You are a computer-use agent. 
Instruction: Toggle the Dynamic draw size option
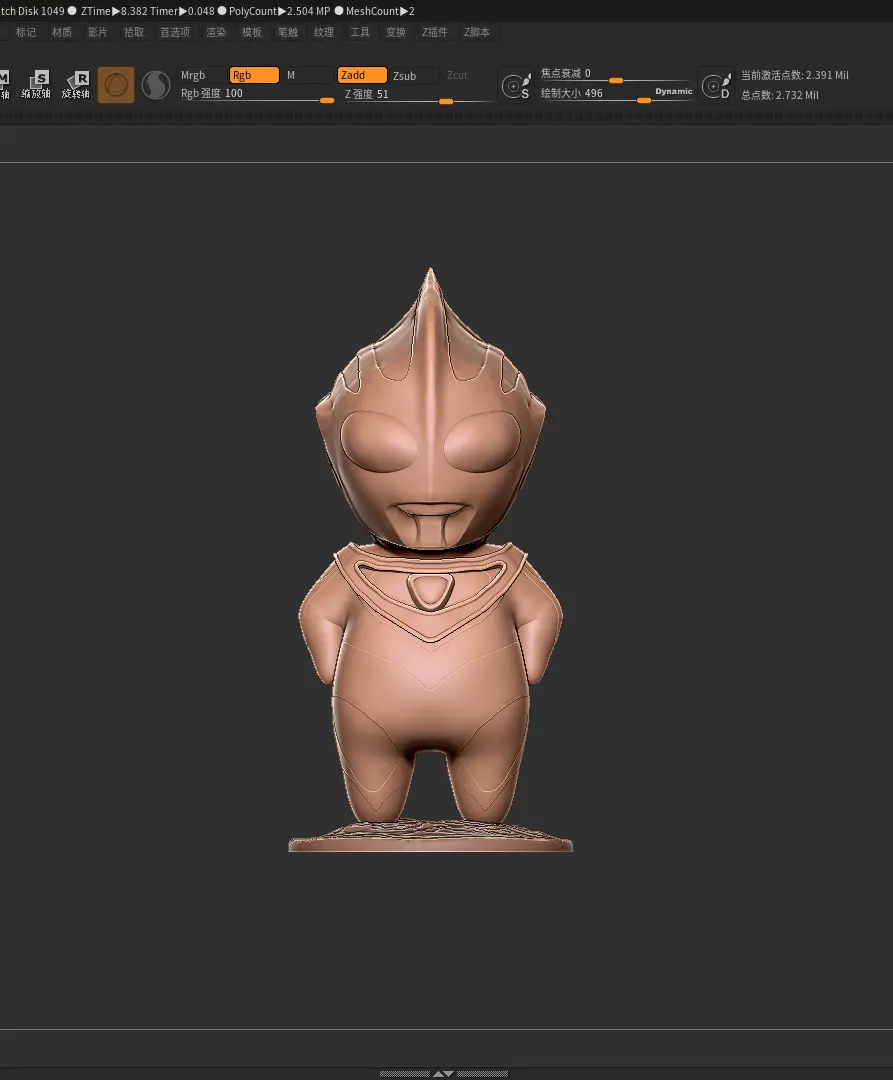pyautogui.click(x=673, y=91)
